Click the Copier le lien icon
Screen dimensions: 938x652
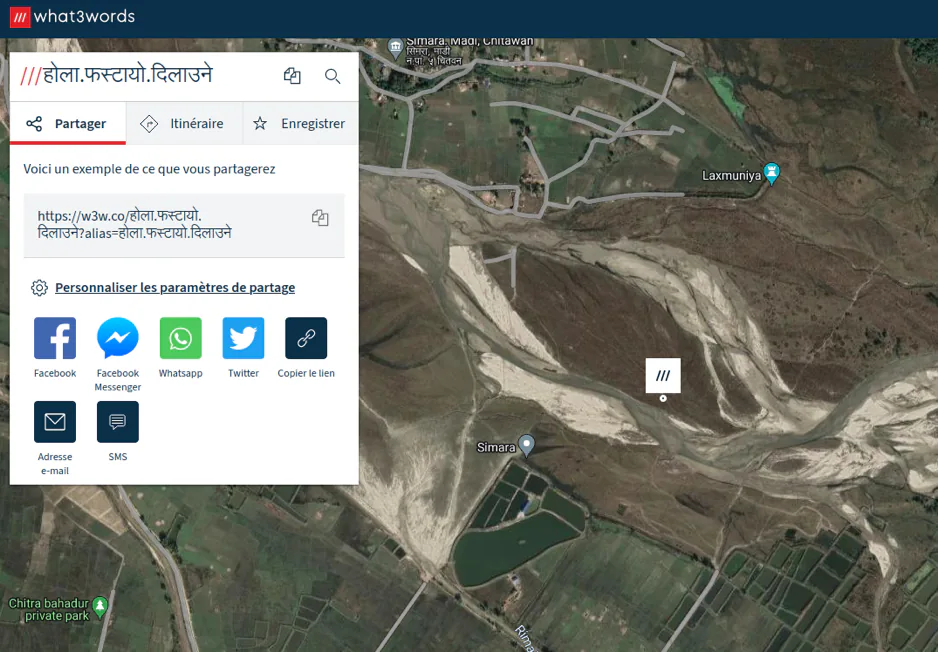point(306,338)
